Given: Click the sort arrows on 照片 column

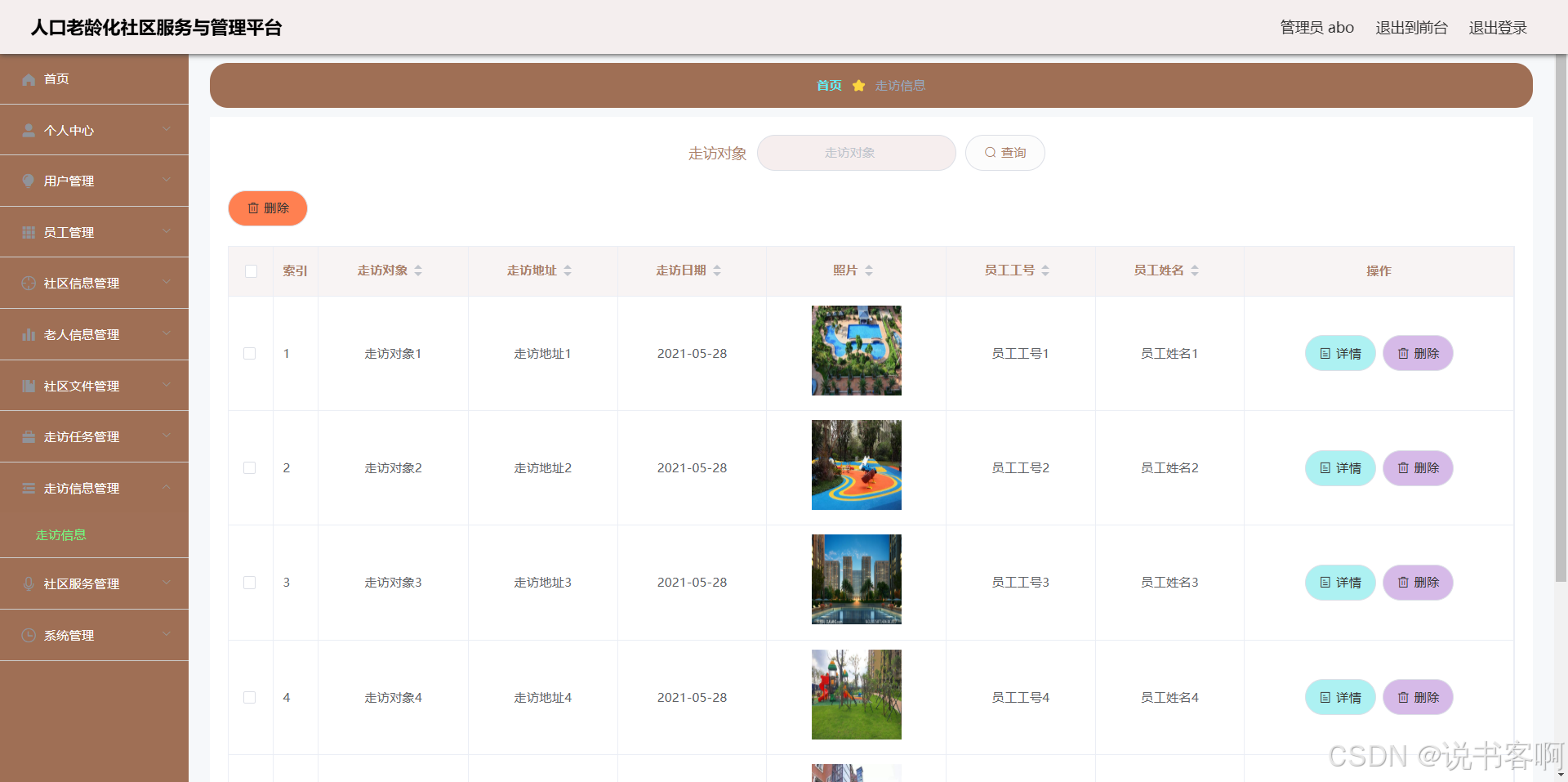Looking at the screenshot, I should click(869, 270).
